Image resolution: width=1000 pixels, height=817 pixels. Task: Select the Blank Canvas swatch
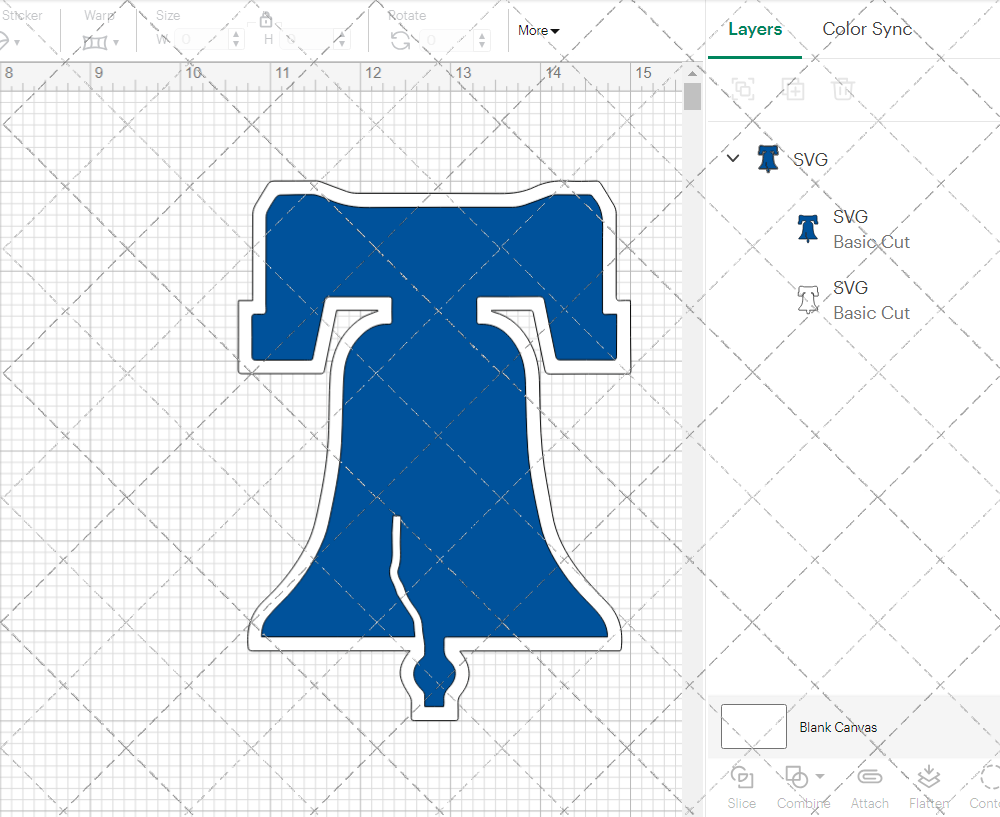pyautogui.click(x=754, y=726)
